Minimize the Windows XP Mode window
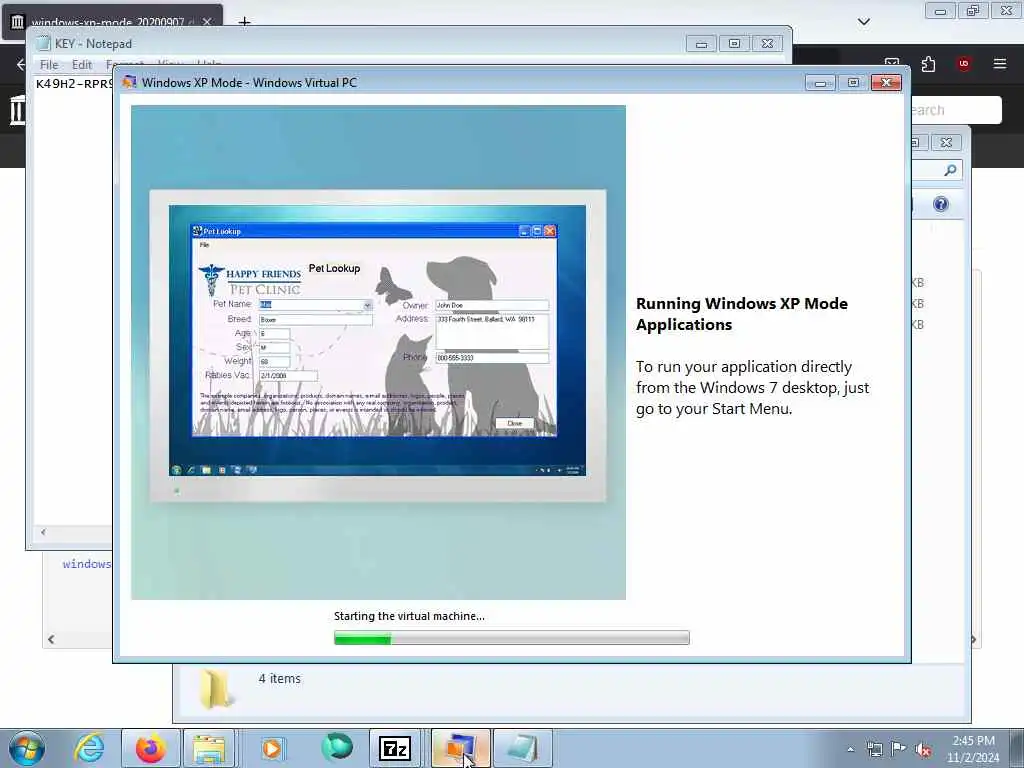Viewport: 1024px width, 768px height. (x=820, y=83)
